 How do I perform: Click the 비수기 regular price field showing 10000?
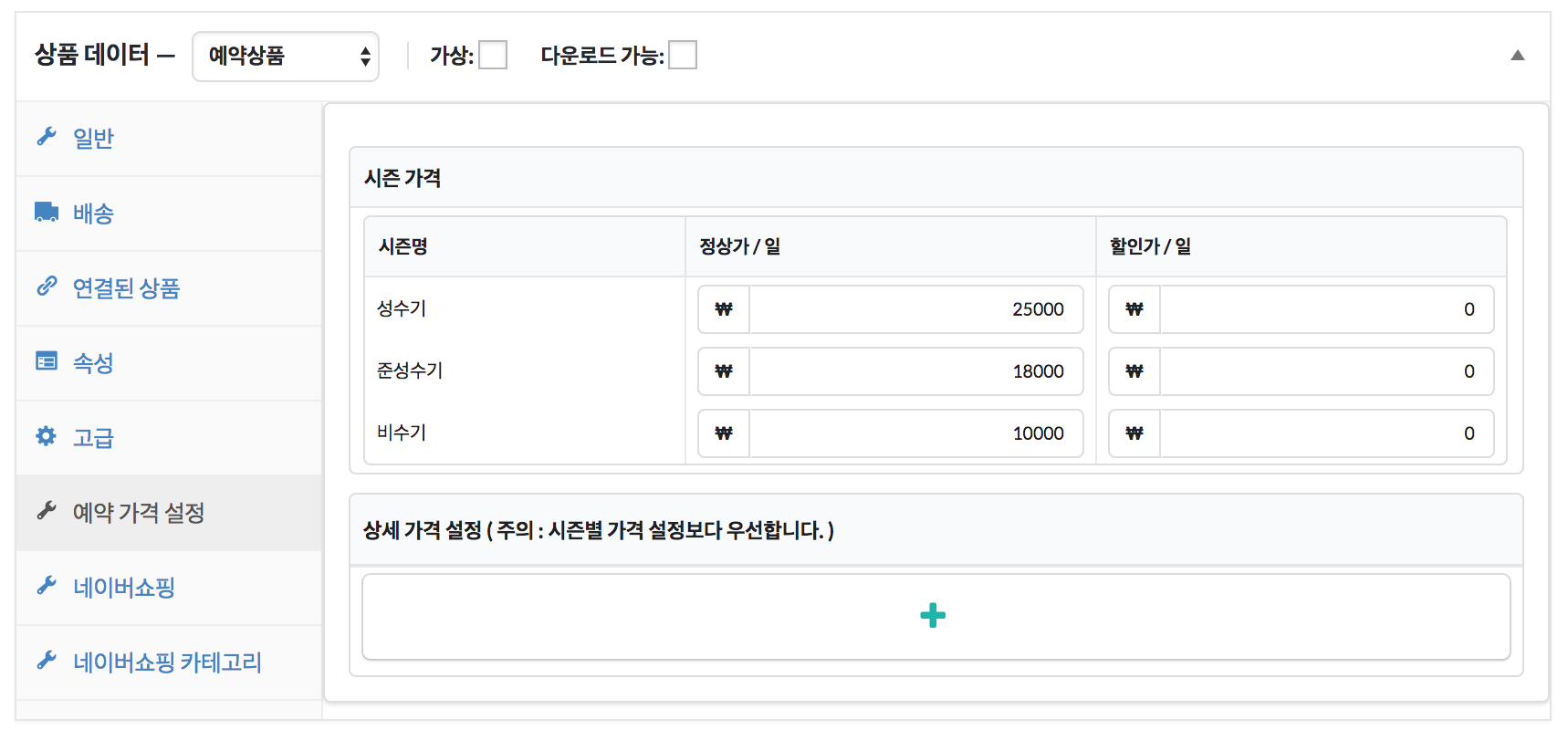point(915,433)
